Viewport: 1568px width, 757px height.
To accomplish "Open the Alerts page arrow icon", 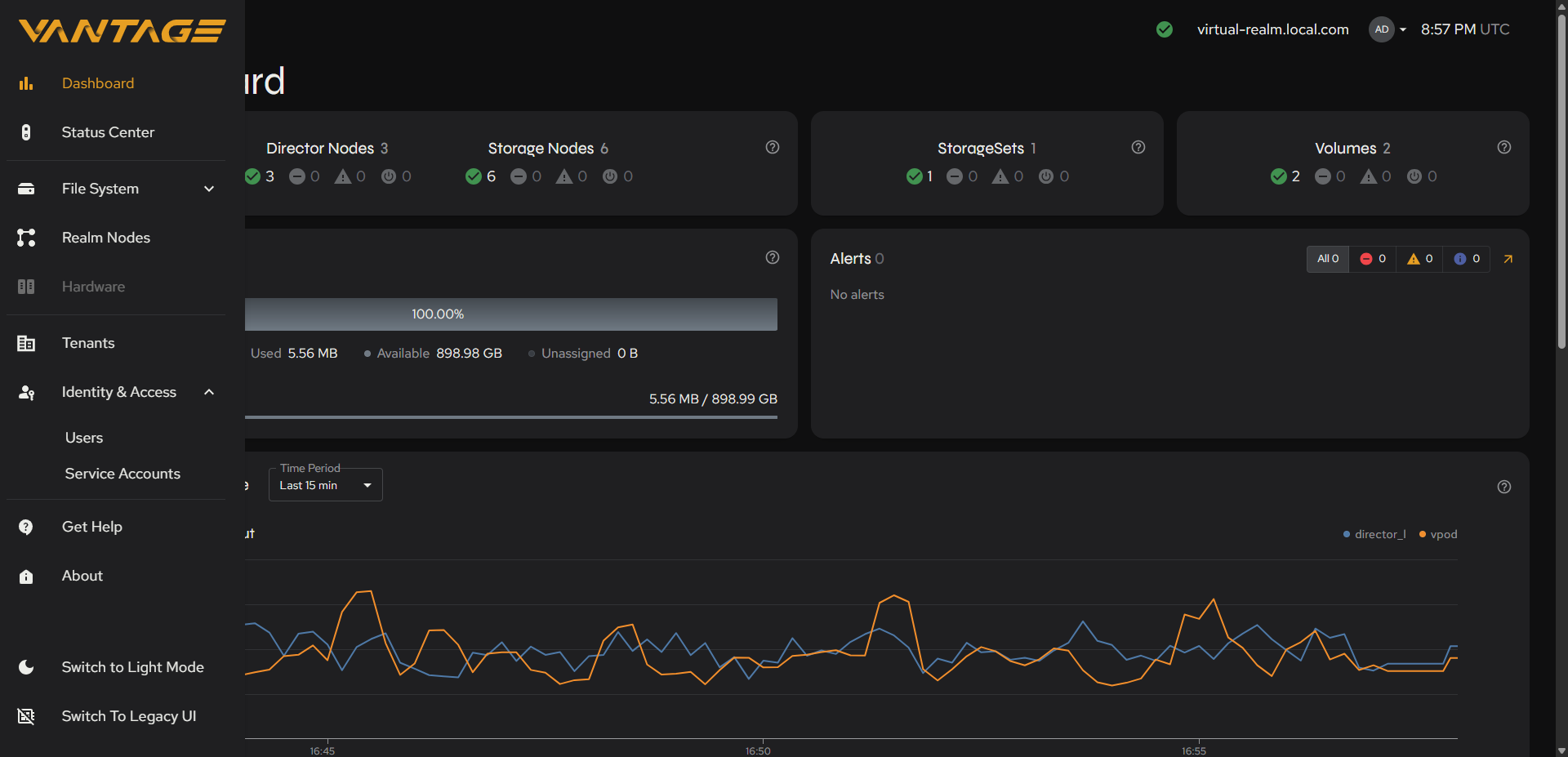I will 1508,259.
